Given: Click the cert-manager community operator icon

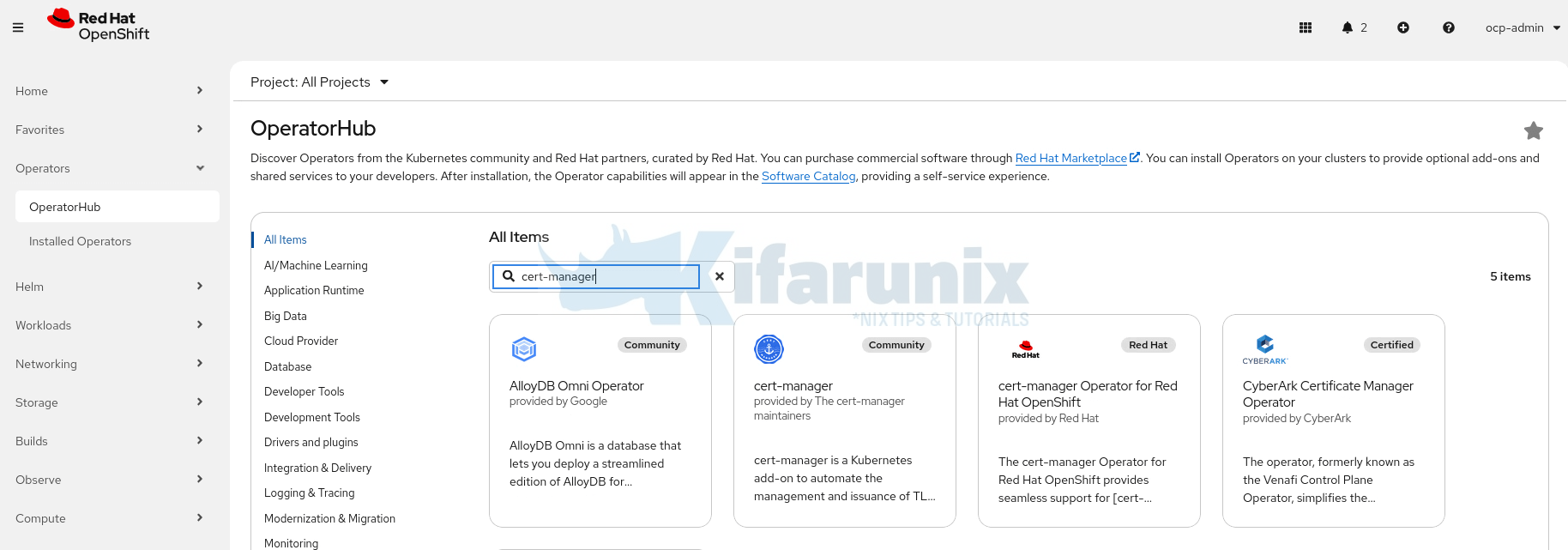Looking at the screenshot, I should tap(769, 349).
